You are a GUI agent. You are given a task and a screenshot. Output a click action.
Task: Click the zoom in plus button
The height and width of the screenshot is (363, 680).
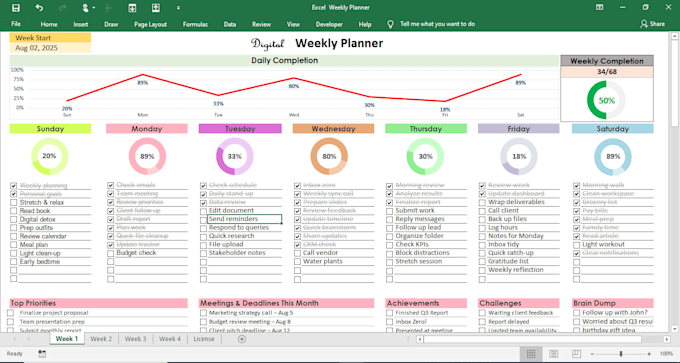click(649, 354)
